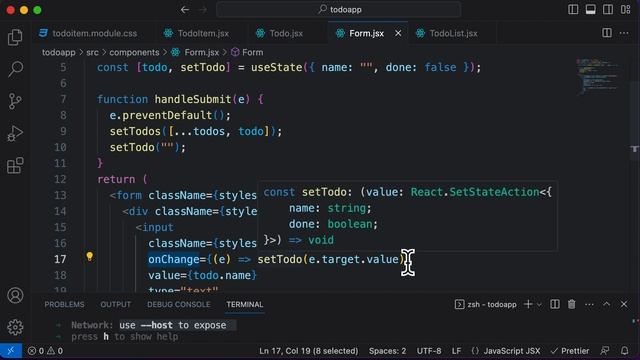640x360 pixels.
Task: Click value={todo.name} on line 18
Action: click(202, 276)
